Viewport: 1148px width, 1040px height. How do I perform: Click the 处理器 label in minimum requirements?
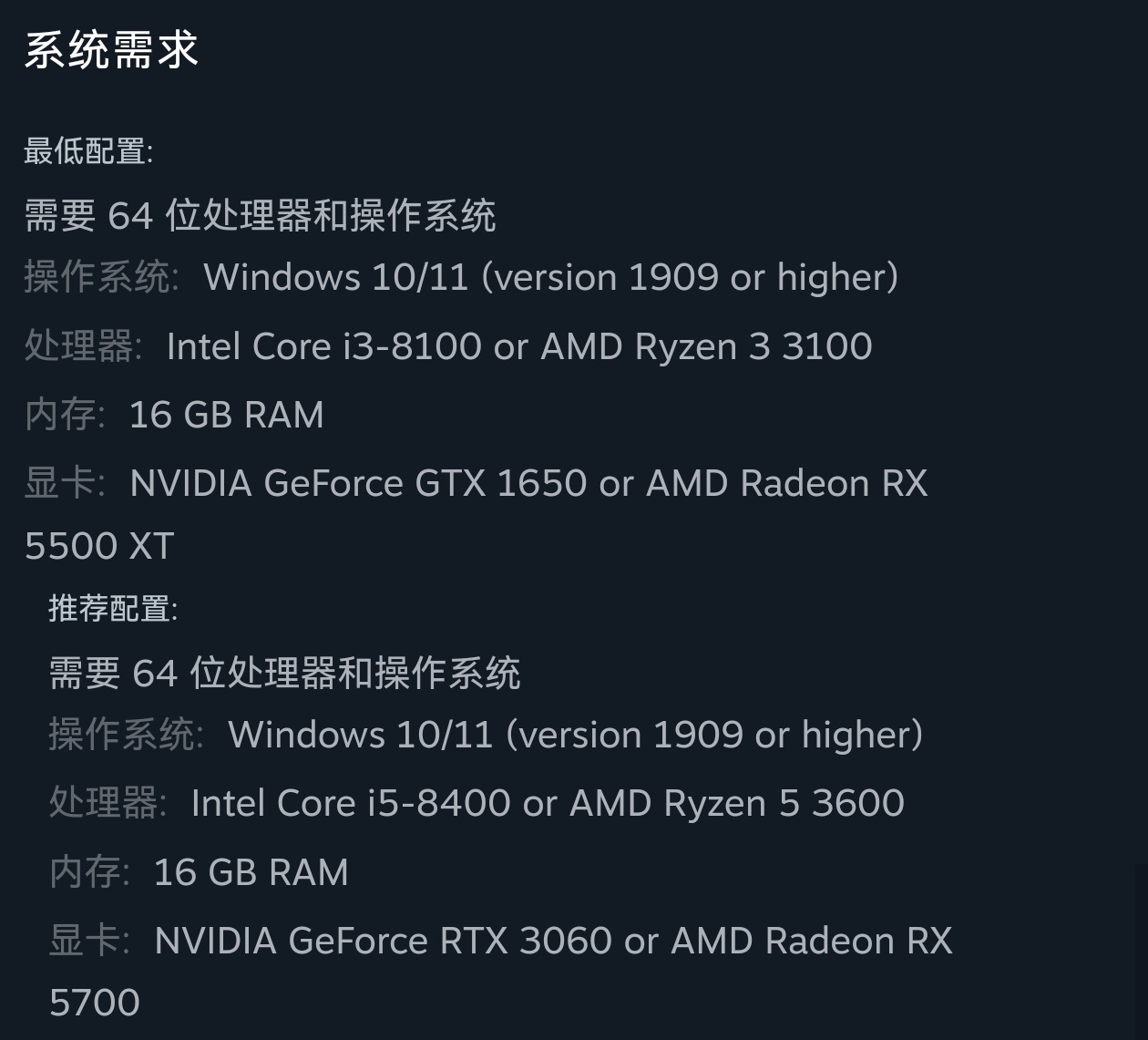coord(79,346)
